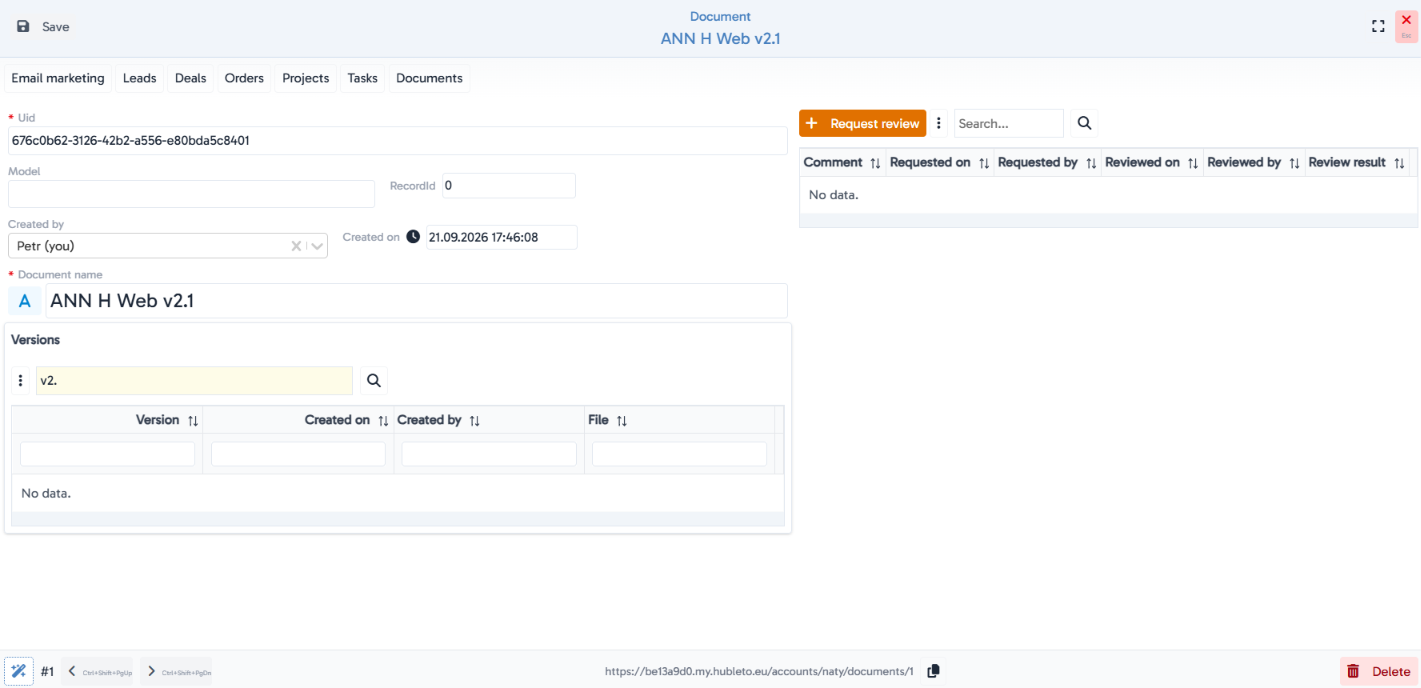This screenshot has width=1421, height=688.
Task: Click the clock icon beside Created on
Action: click(413, 237)
